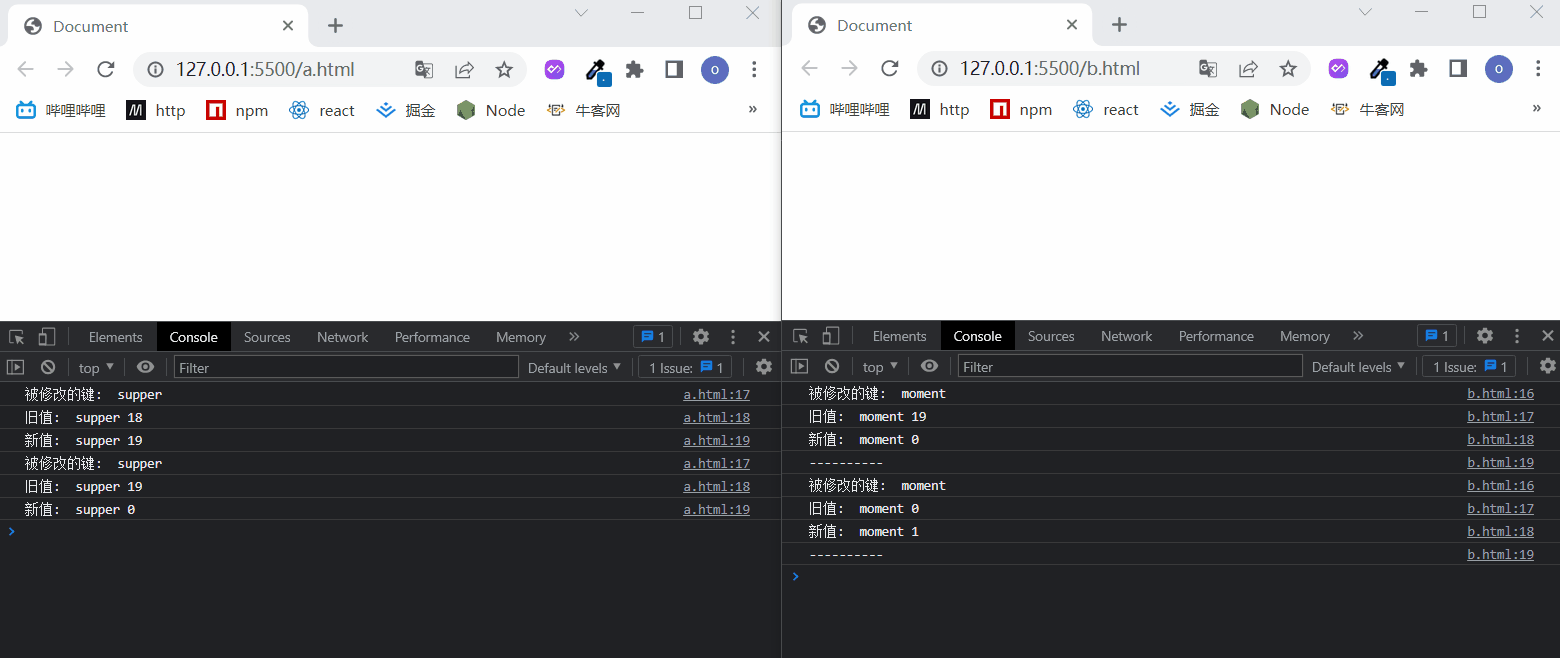Open console settings gear in right DevTools

[x=1548, y=366]
